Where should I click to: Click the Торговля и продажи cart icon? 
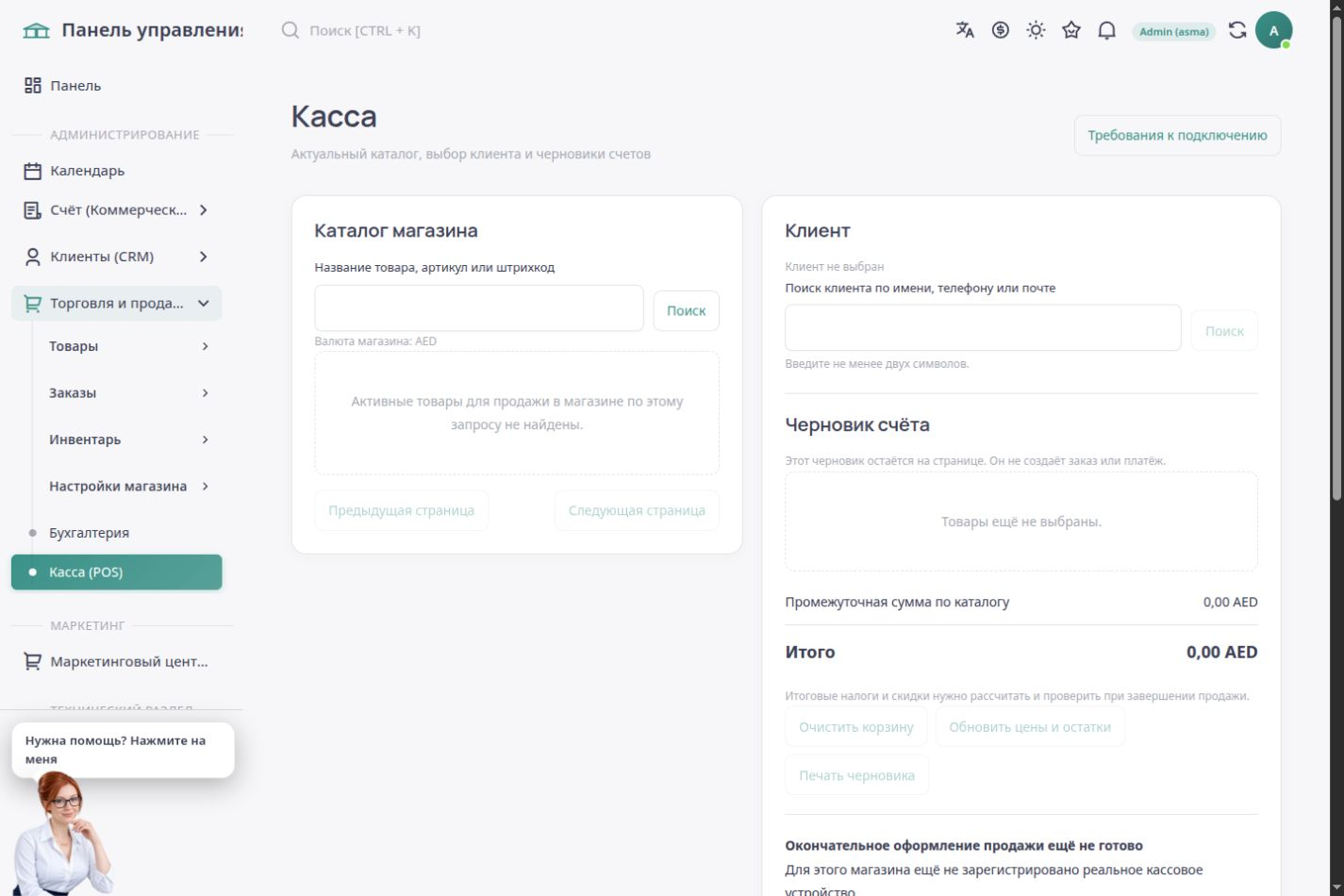coord(33,304)
